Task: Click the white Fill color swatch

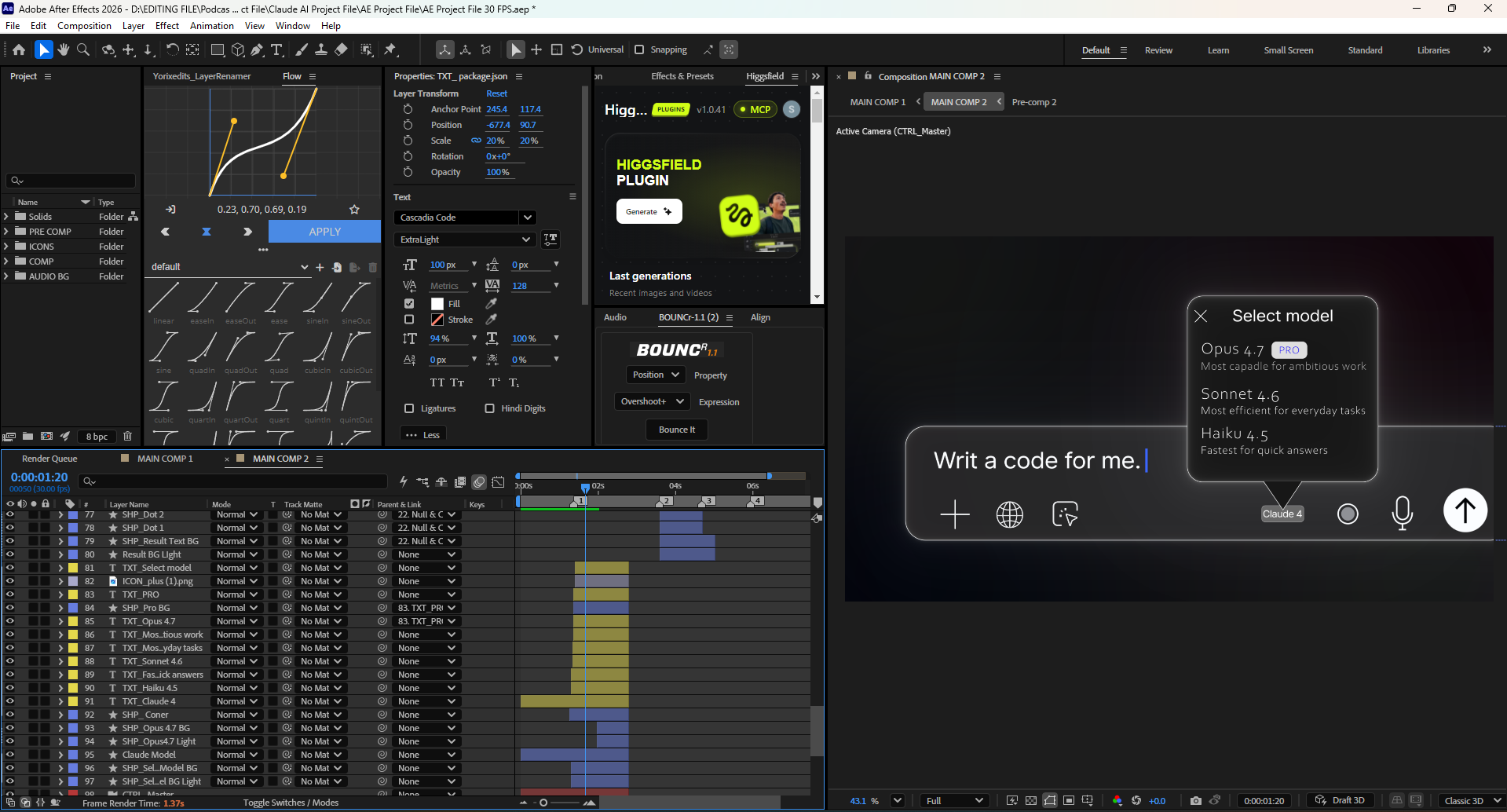Action: pos(437,304)
